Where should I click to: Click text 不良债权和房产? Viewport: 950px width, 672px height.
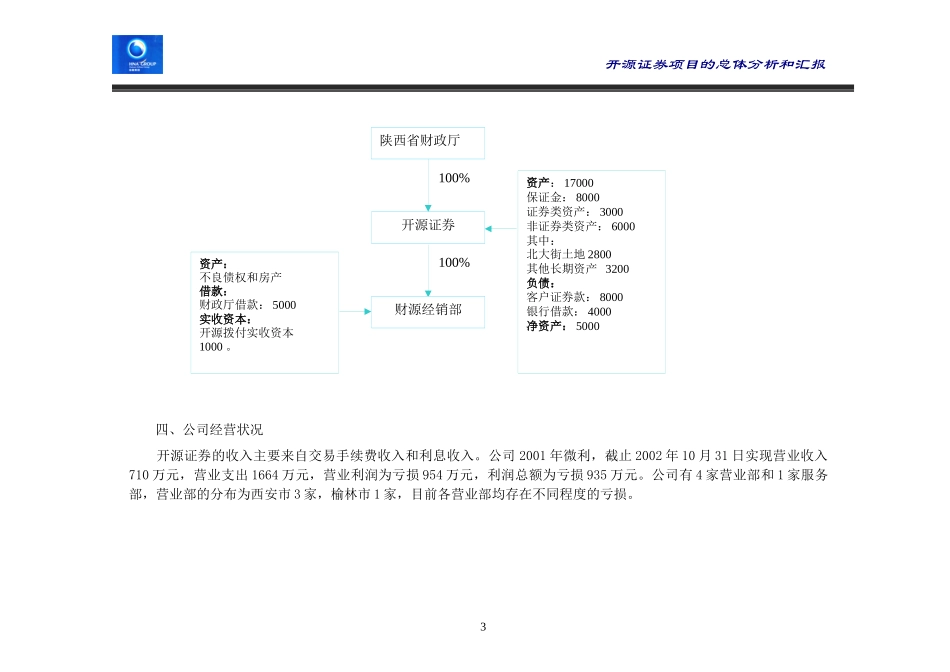point(241,278)
